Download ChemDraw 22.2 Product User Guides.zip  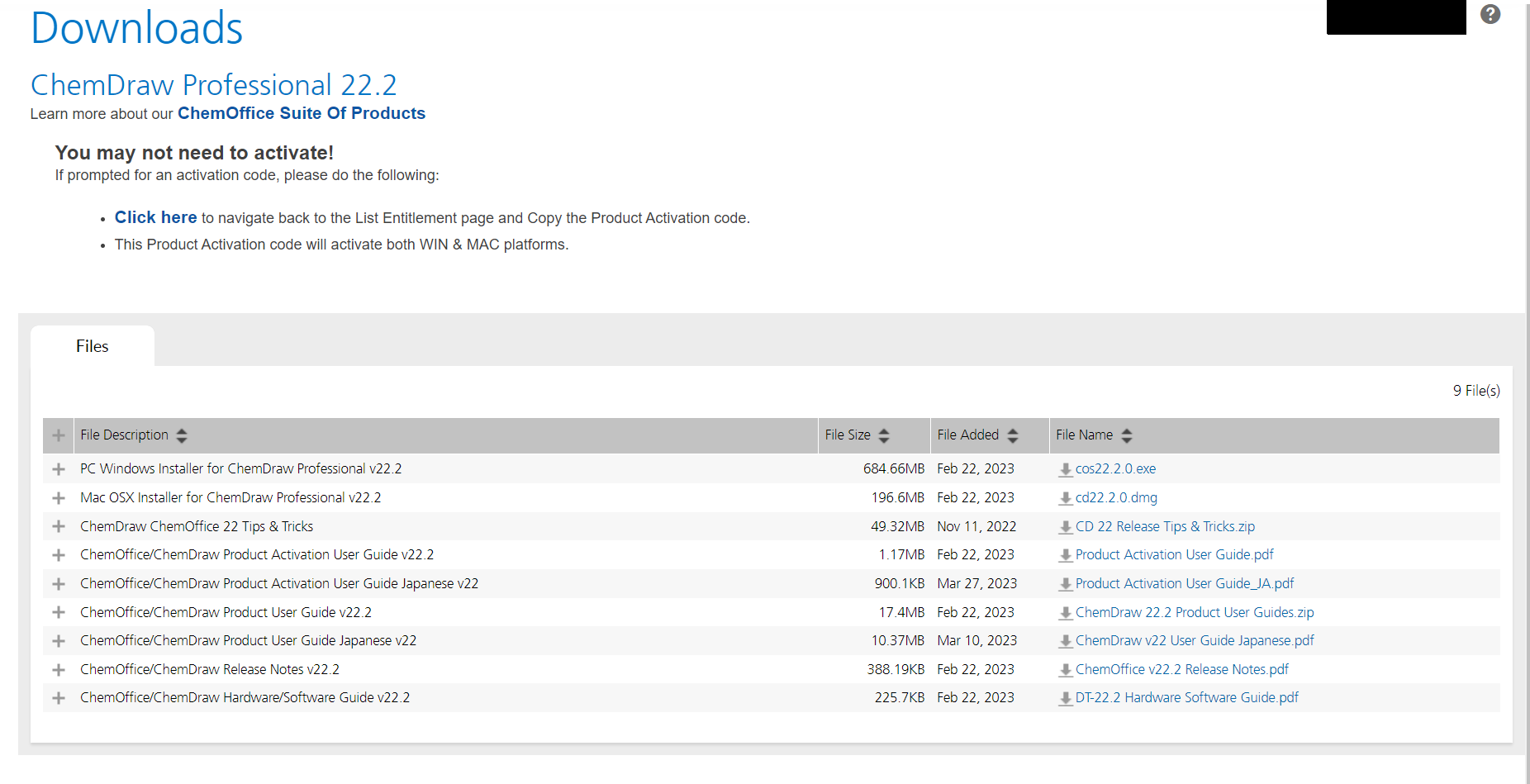(x=1195, y=612)
